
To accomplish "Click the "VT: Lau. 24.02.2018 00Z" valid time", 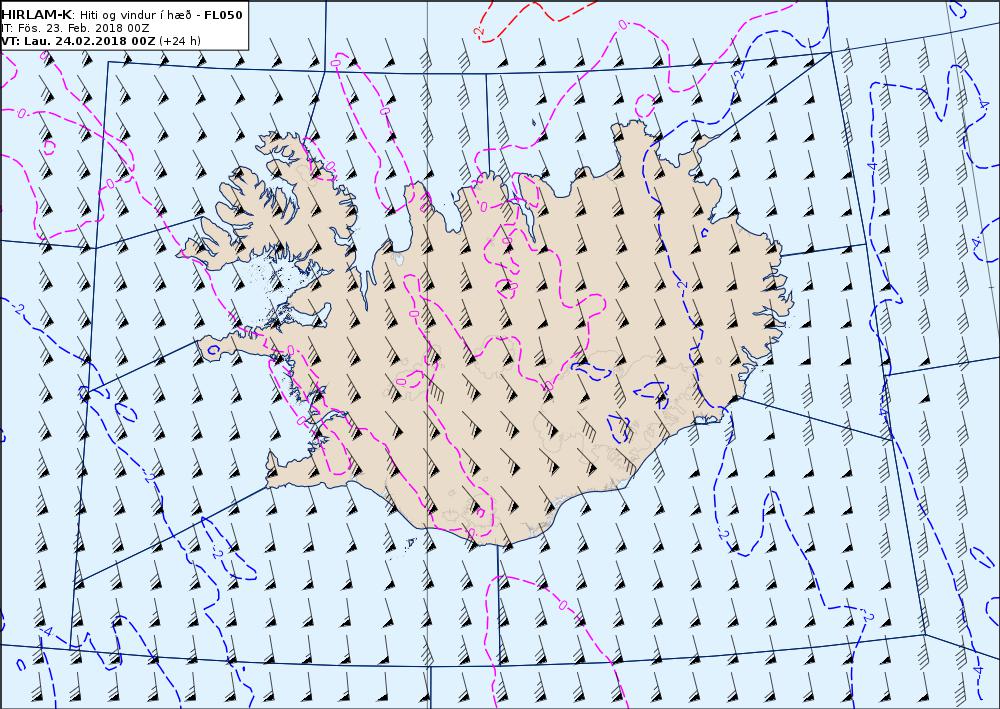I will pyautogui.click(x=78, y=41).
